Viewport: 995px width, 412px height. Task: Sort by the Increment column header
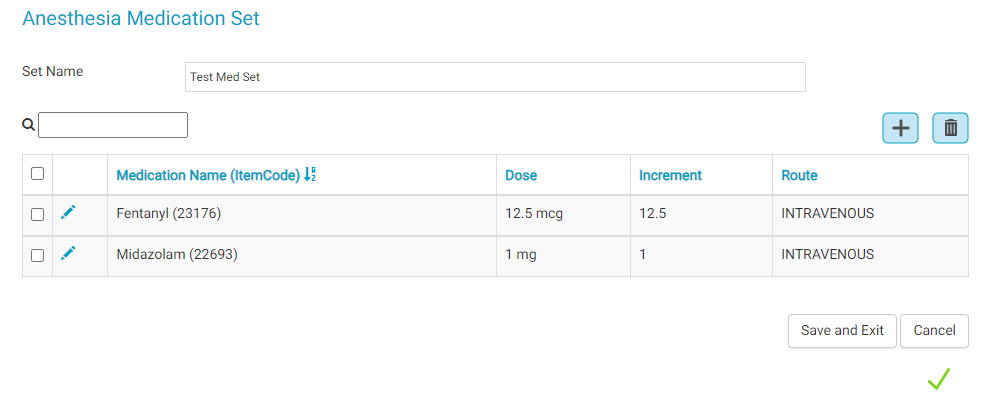coord(670,175)
